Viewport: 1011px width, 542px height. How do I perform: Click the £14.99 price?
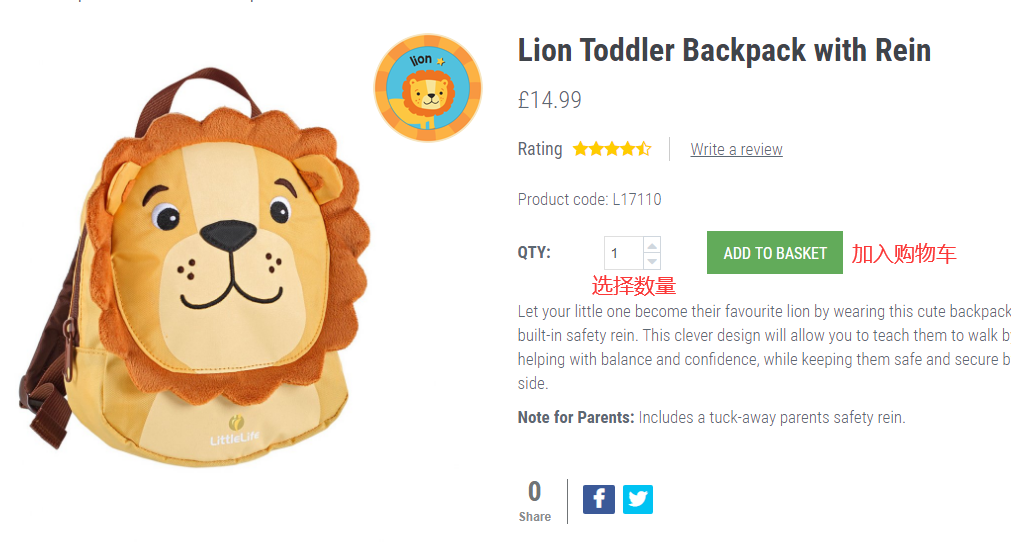(549, 100)
